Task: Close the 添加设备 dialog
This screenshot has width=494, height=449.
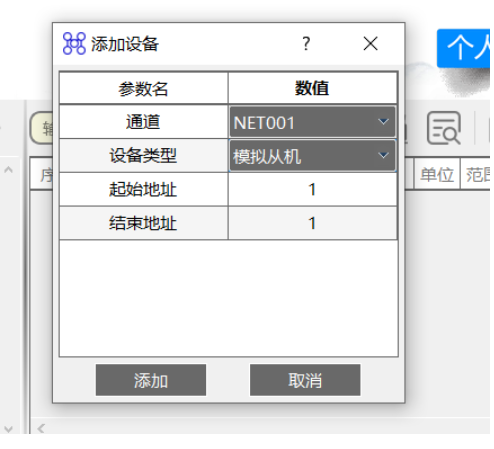Action: tap(370, 44)
